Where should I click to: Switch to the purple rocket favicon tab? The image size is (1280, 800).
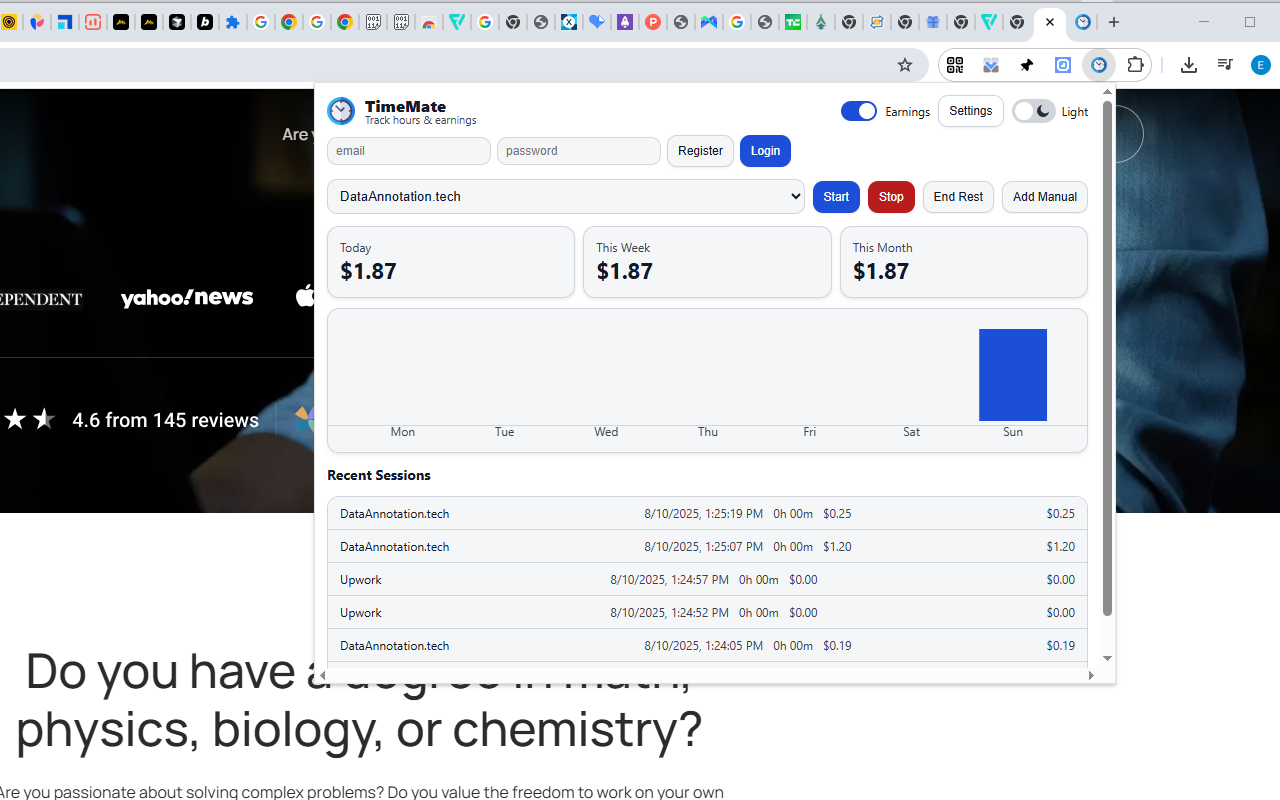[x=625, y=22]
